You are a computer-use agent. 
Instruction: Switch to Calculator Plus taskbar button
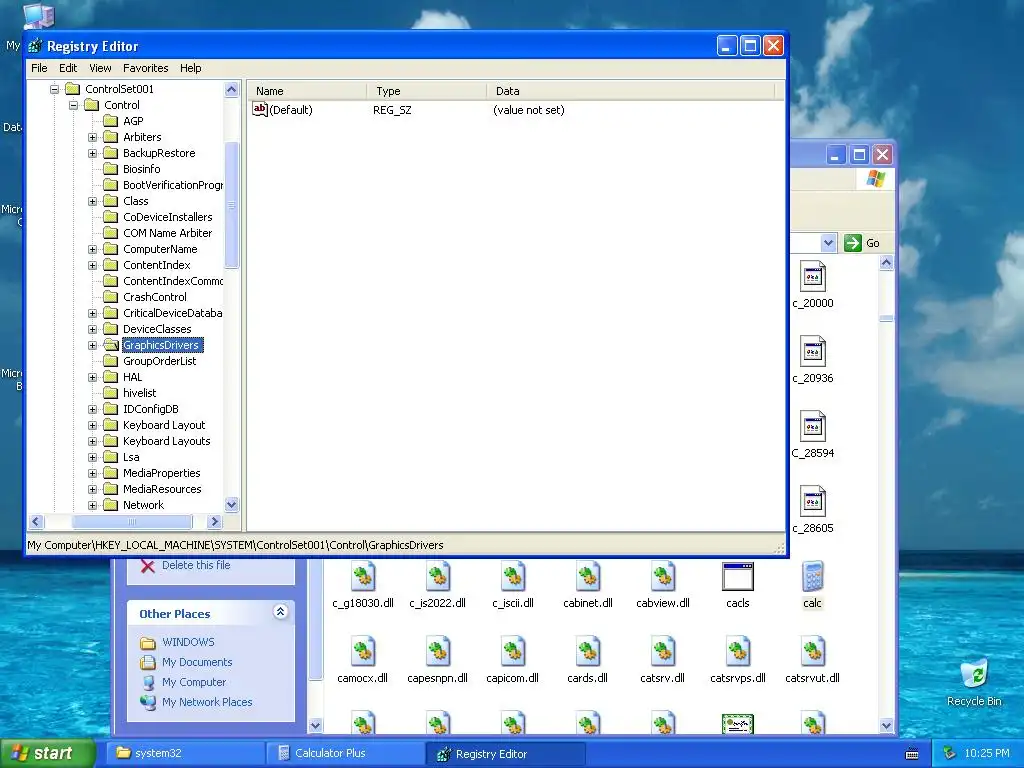[344, 753]
